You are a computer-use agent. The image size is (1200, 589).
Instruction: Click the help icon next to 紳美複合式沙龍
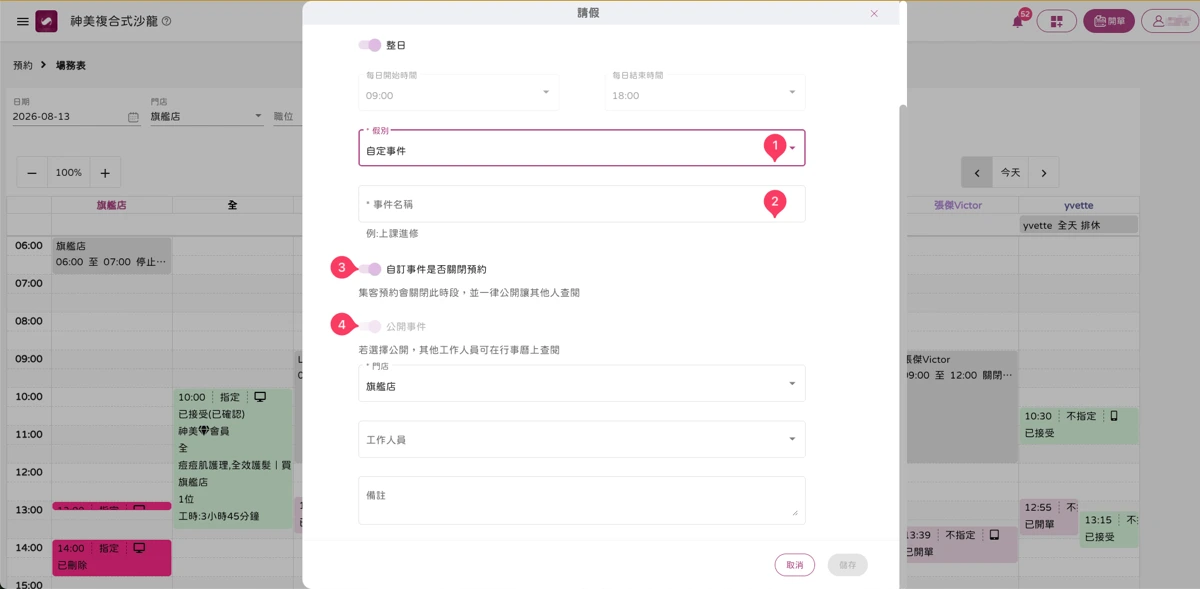tap(166, 21)
